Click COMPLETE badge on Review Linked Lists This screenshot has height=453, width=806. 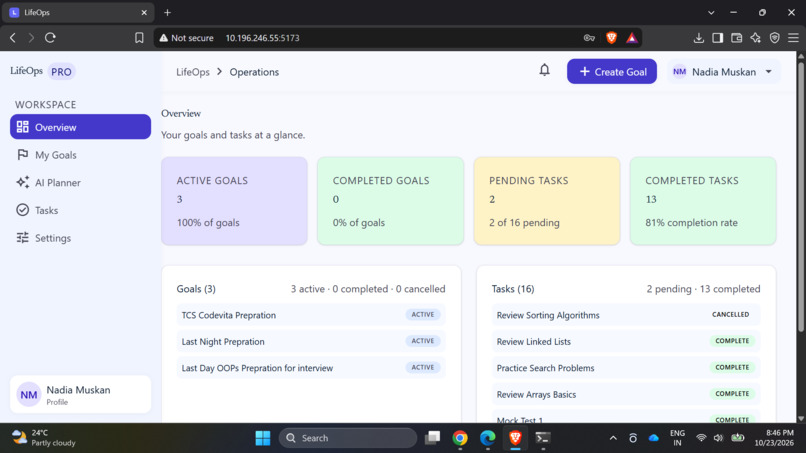[732, 341]
